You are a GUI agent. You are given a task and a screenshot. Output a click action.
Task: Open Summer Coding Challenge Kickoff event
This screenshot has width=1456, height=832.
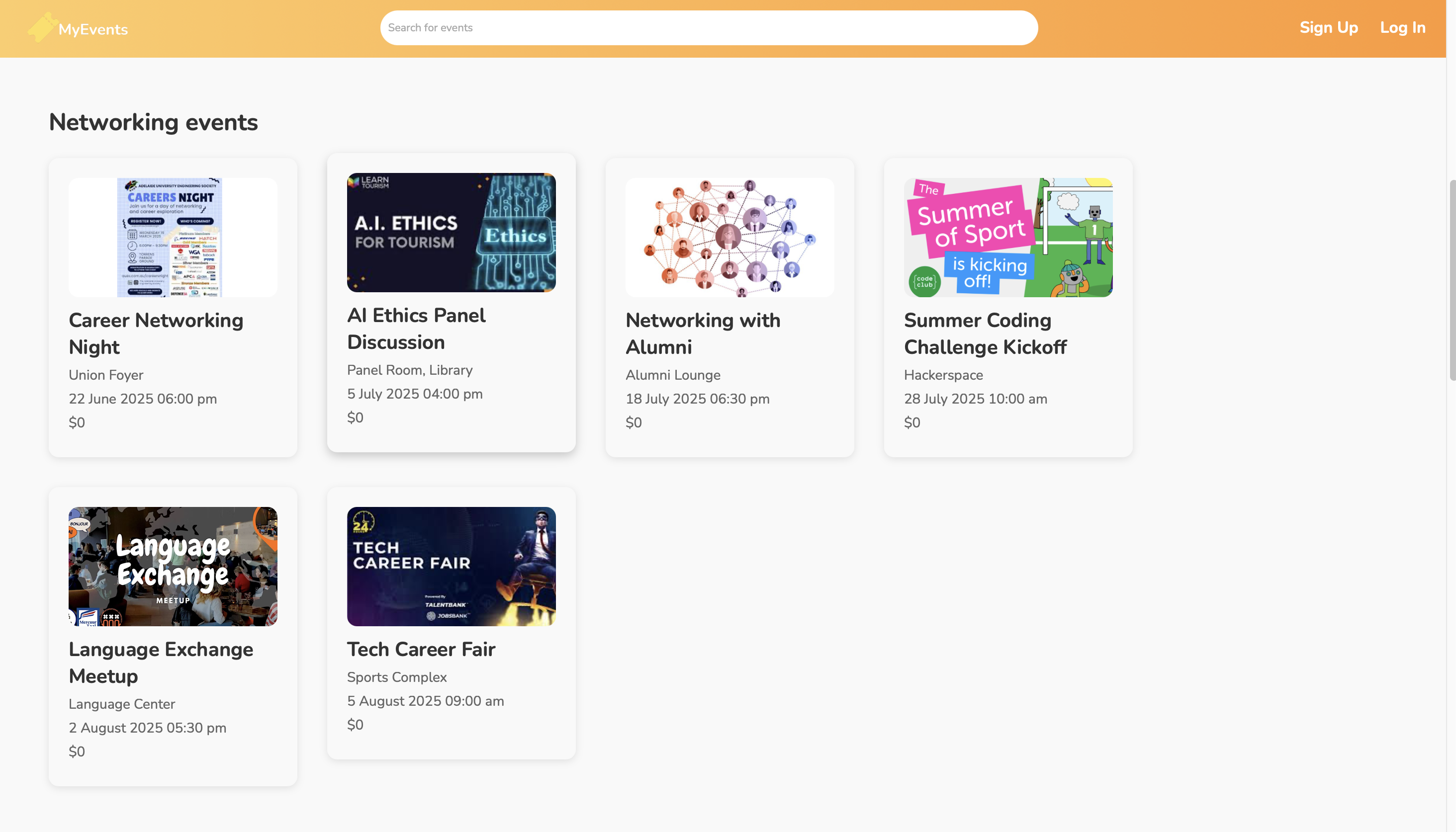[985, 333]
